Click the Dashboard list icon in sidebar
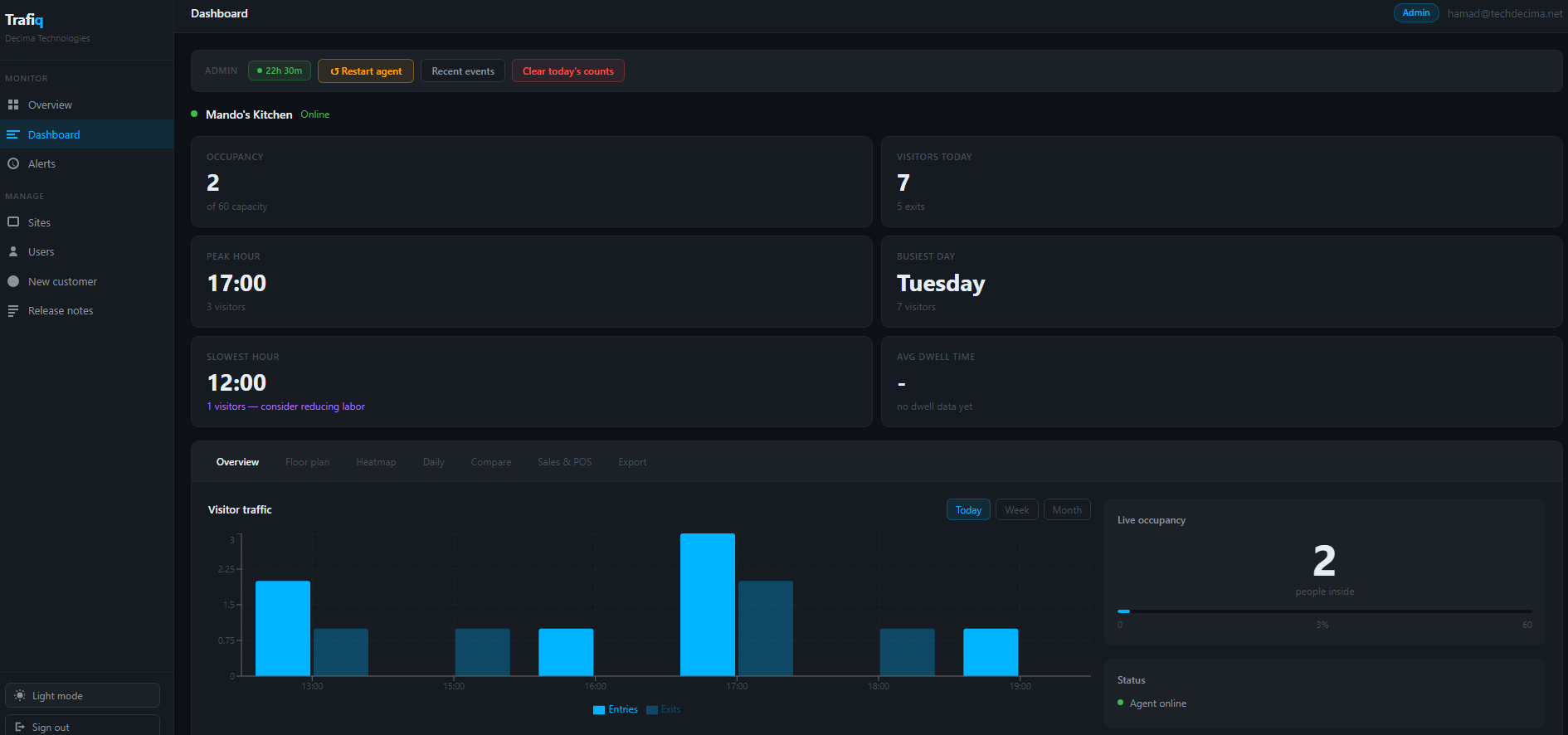Screen dimensions: 1568x735 13,134
